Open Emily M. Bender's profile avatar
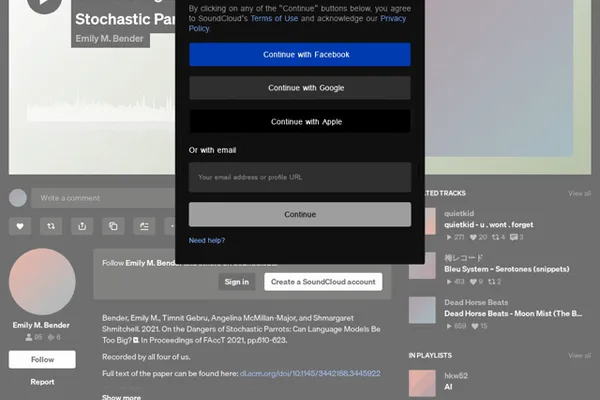The image size is (600, 400). pyautogui.click(x=42, y=282)
